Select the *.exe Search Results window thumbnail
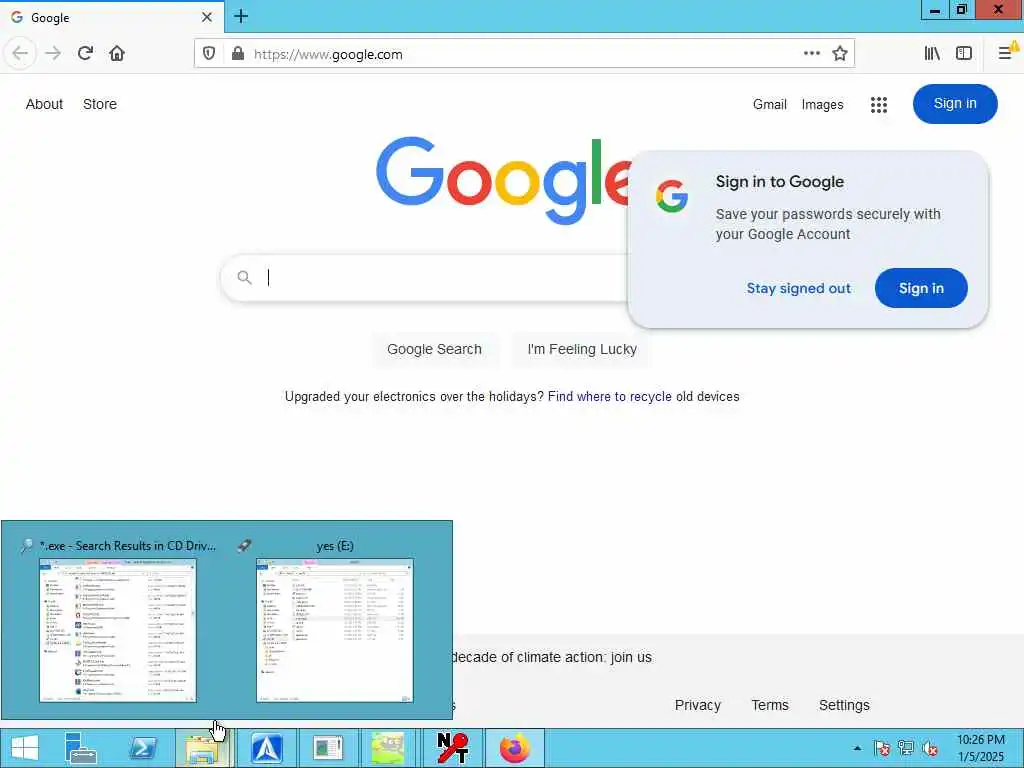Screen dimensions: 1024x768 [x=118, y=630]
